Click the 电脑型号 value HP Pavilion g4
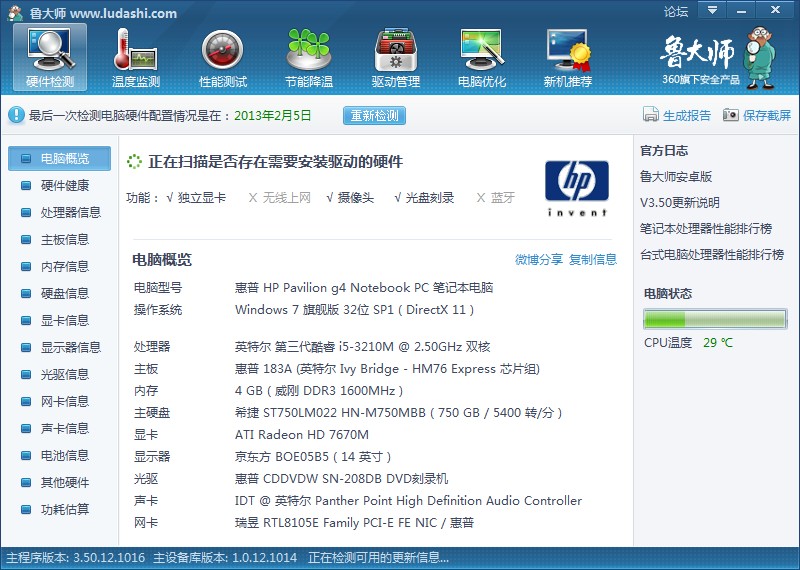 click(364, 288)
